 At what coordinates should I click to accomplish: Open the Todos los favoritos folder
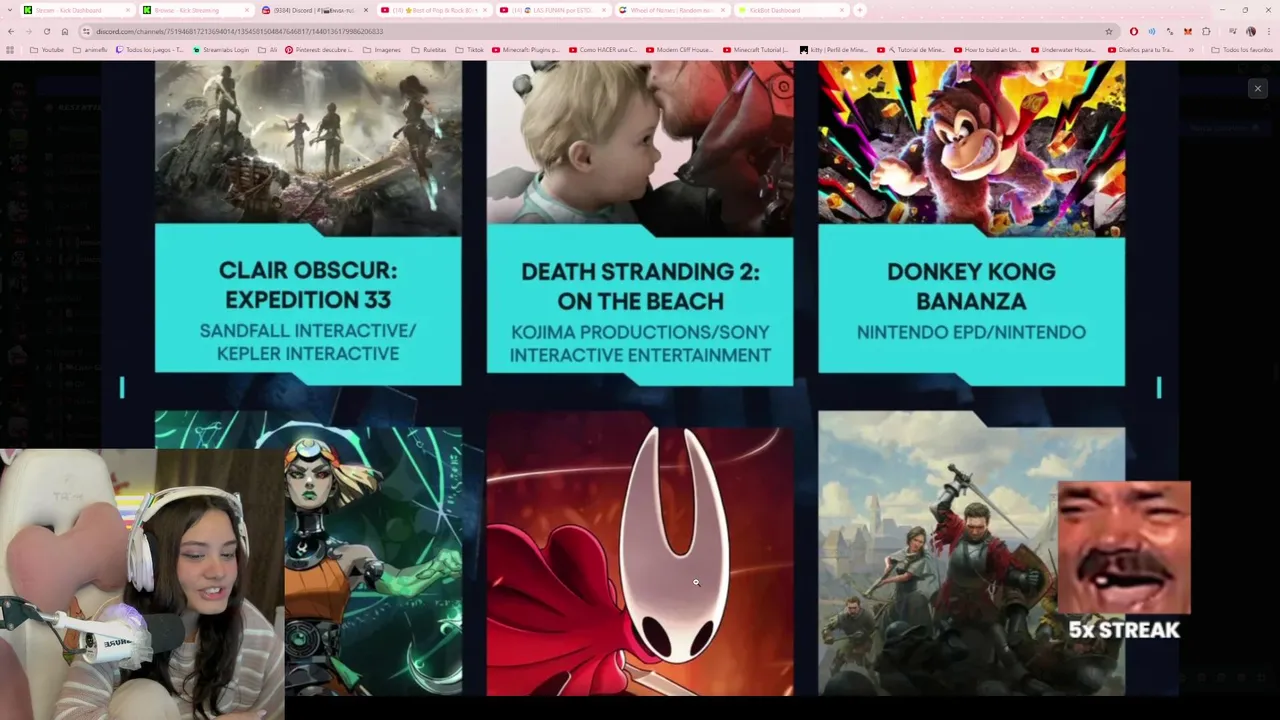click(1242, 49)
